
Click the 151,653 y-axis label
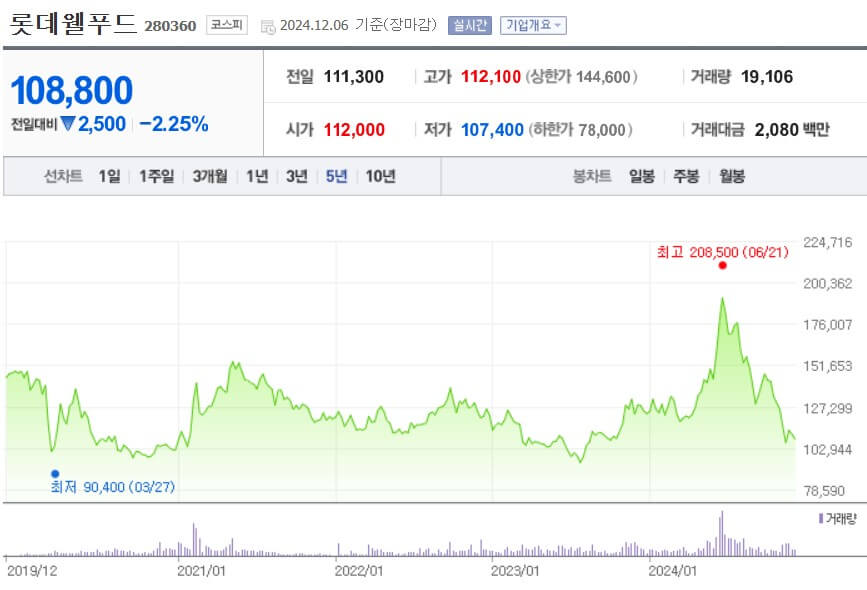click(828, 366)
